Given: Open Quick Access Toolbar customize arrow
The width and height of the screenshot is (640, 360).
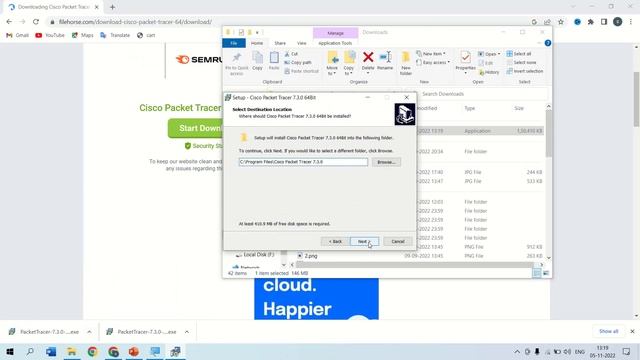Looking at the screenshot, I should tap(257, 32).
